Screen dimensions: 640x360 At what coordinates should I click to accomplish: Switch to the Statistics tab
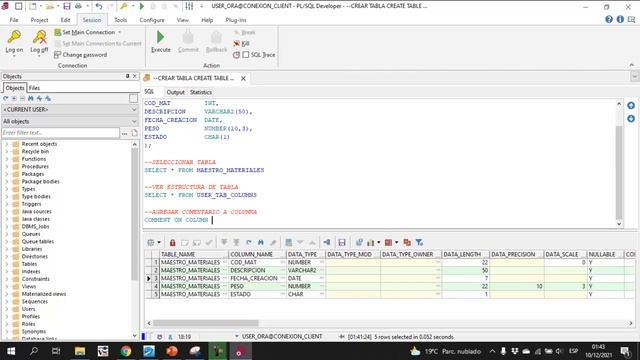click(201, 92)
